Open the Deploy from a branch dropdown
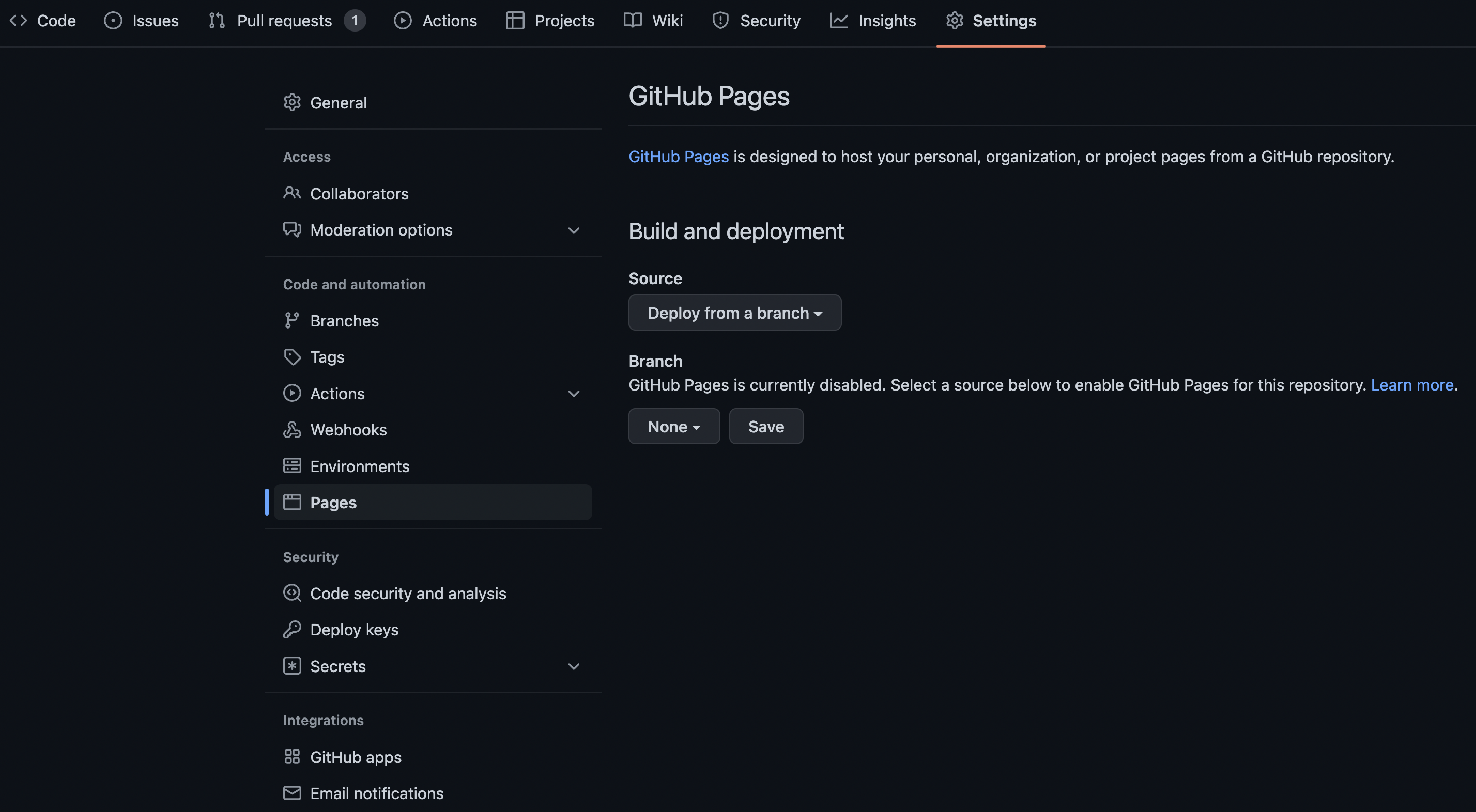 734,313
